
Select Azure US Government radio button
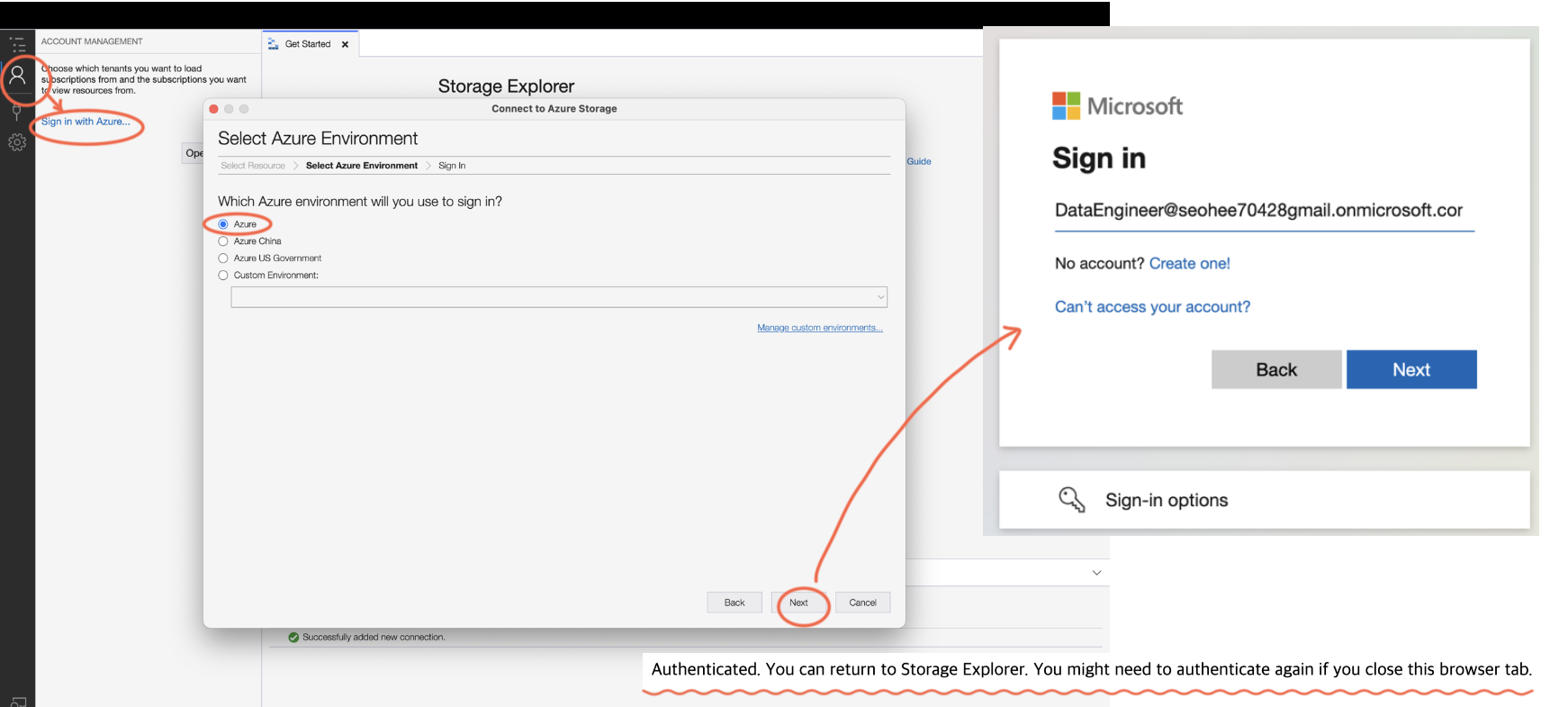click(223, 258)
